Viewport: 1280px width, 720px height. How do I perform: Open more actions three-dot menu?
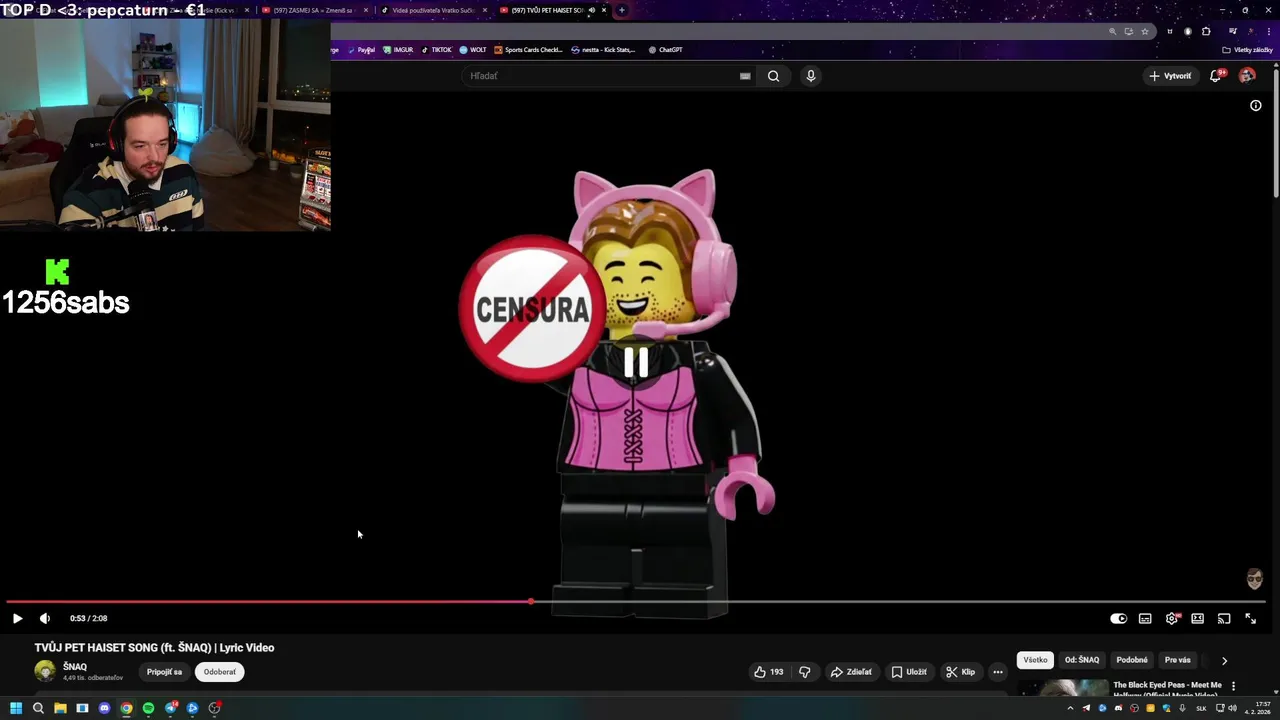pos(998,672)
